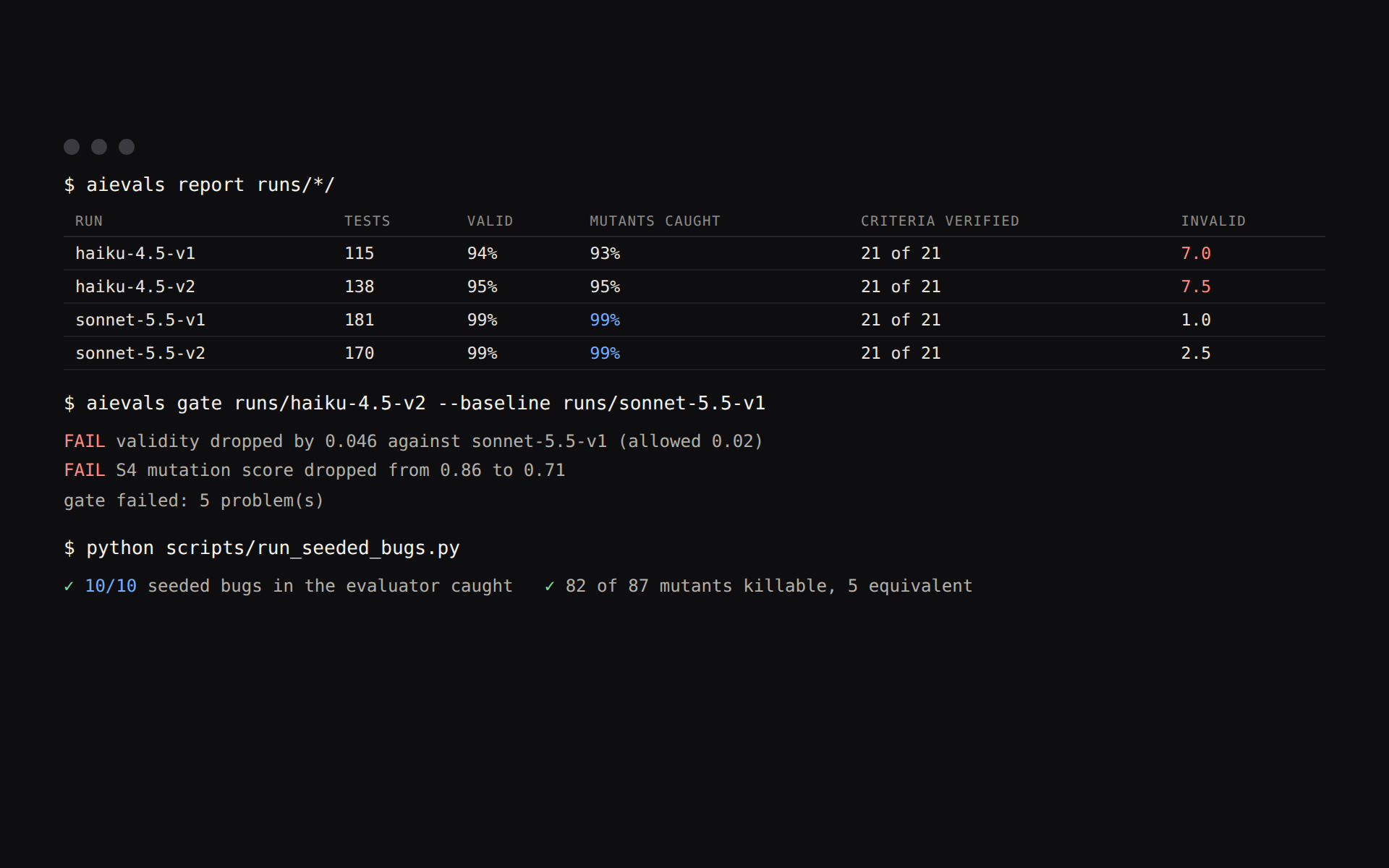Click the 2.5 invalid value
Image resolution: width=1389 pixels, height=868 pixels.
[1196, 353]
